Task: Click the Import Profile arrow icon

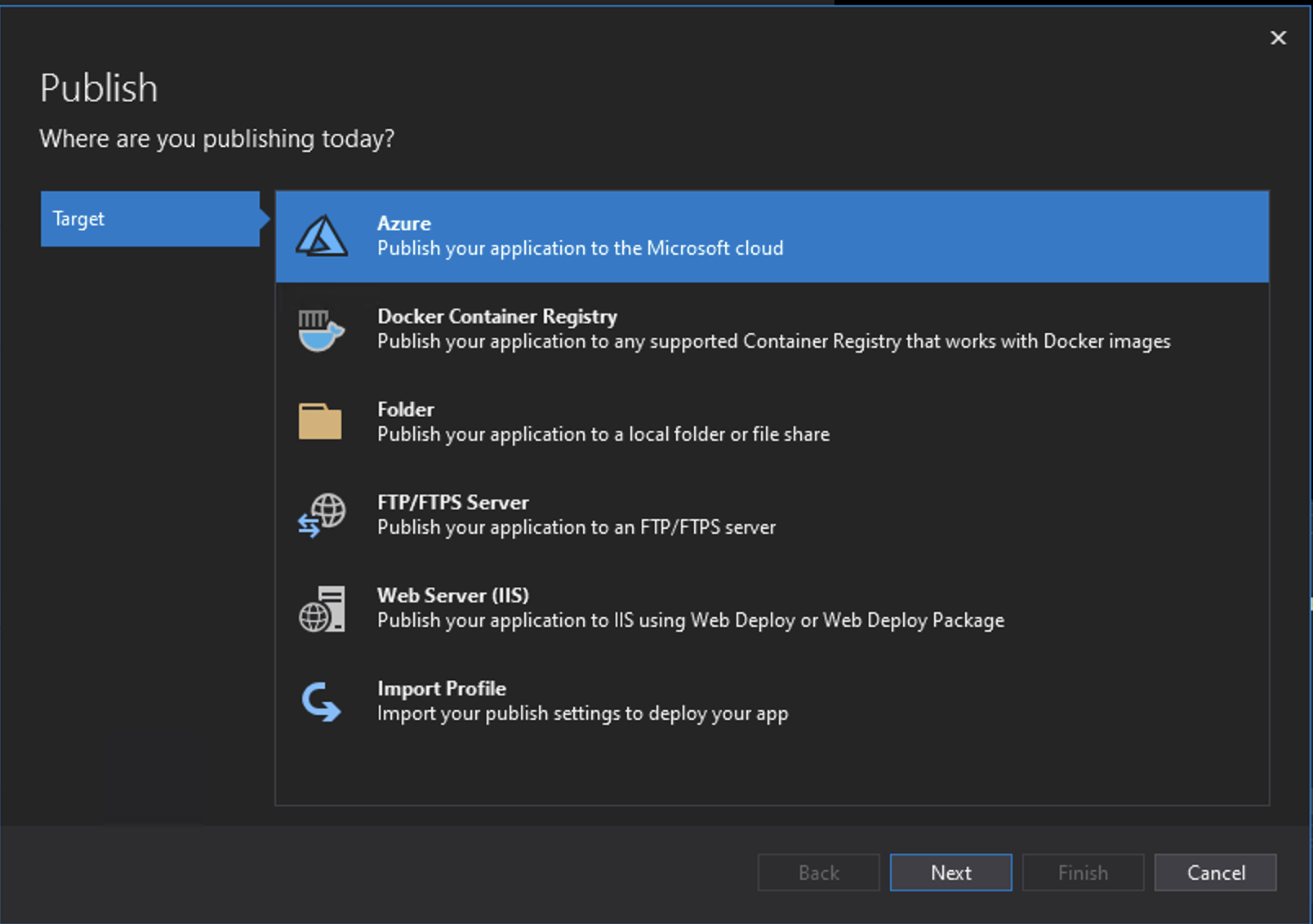Action: [x=321, y=700]
